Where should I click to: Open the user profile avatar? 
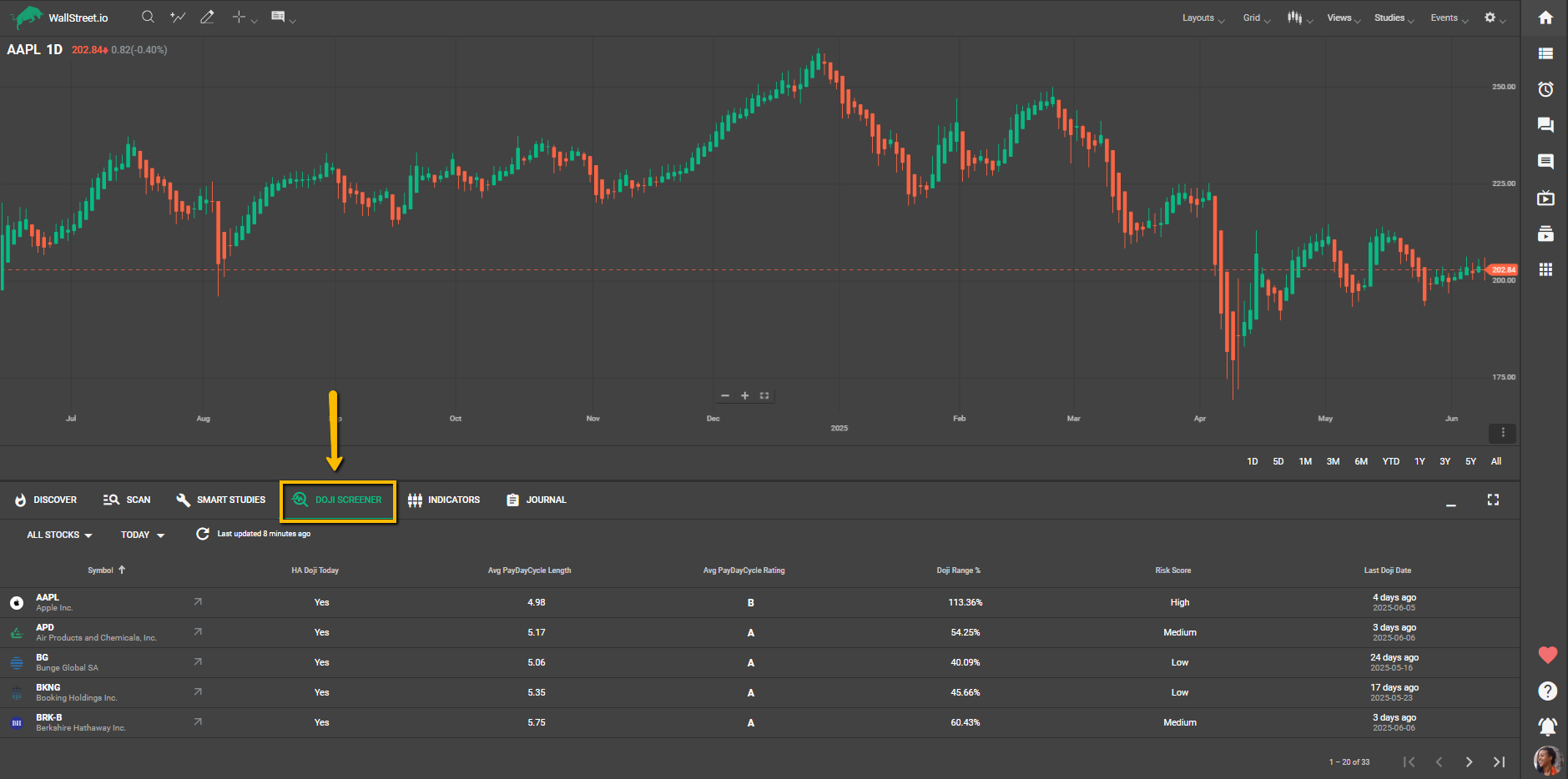point(1548,761)
